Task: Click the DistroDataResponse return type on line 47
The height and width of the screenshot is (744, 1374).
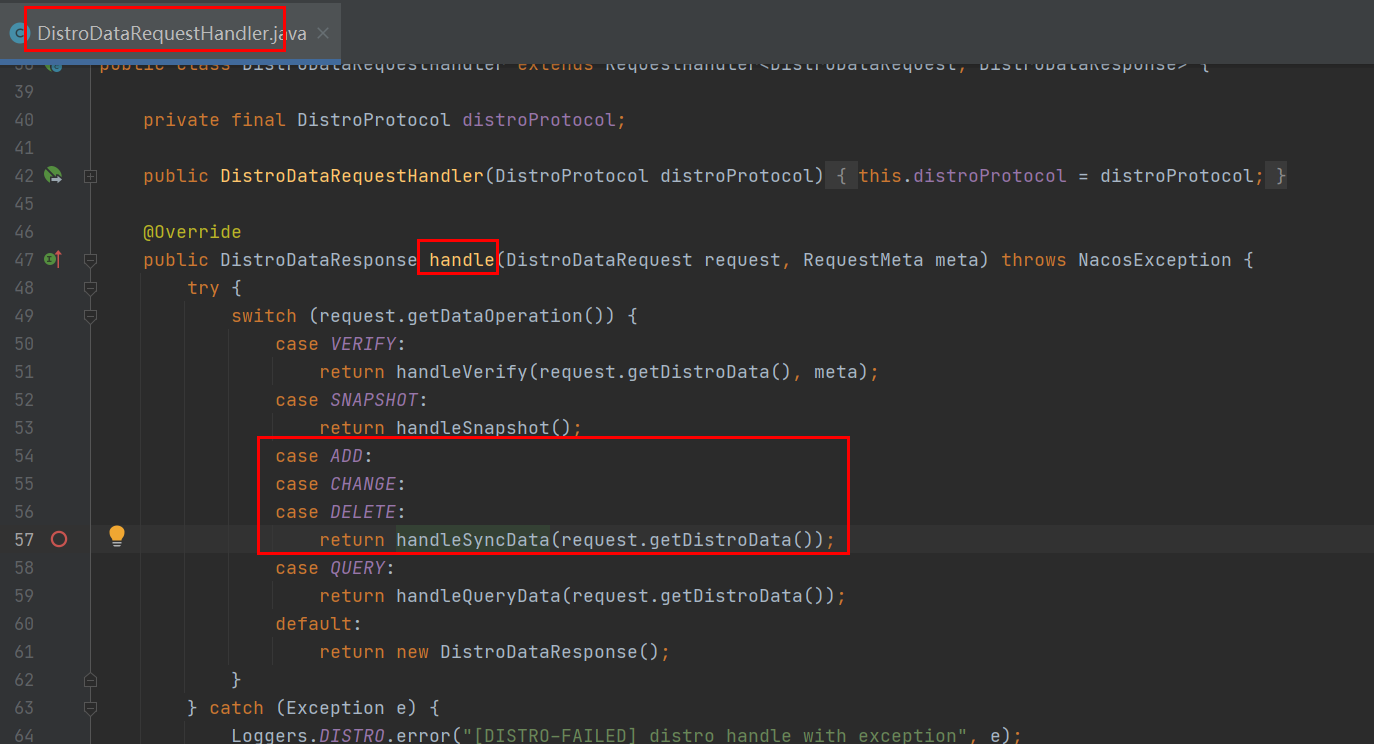Action: pos(319,260)
